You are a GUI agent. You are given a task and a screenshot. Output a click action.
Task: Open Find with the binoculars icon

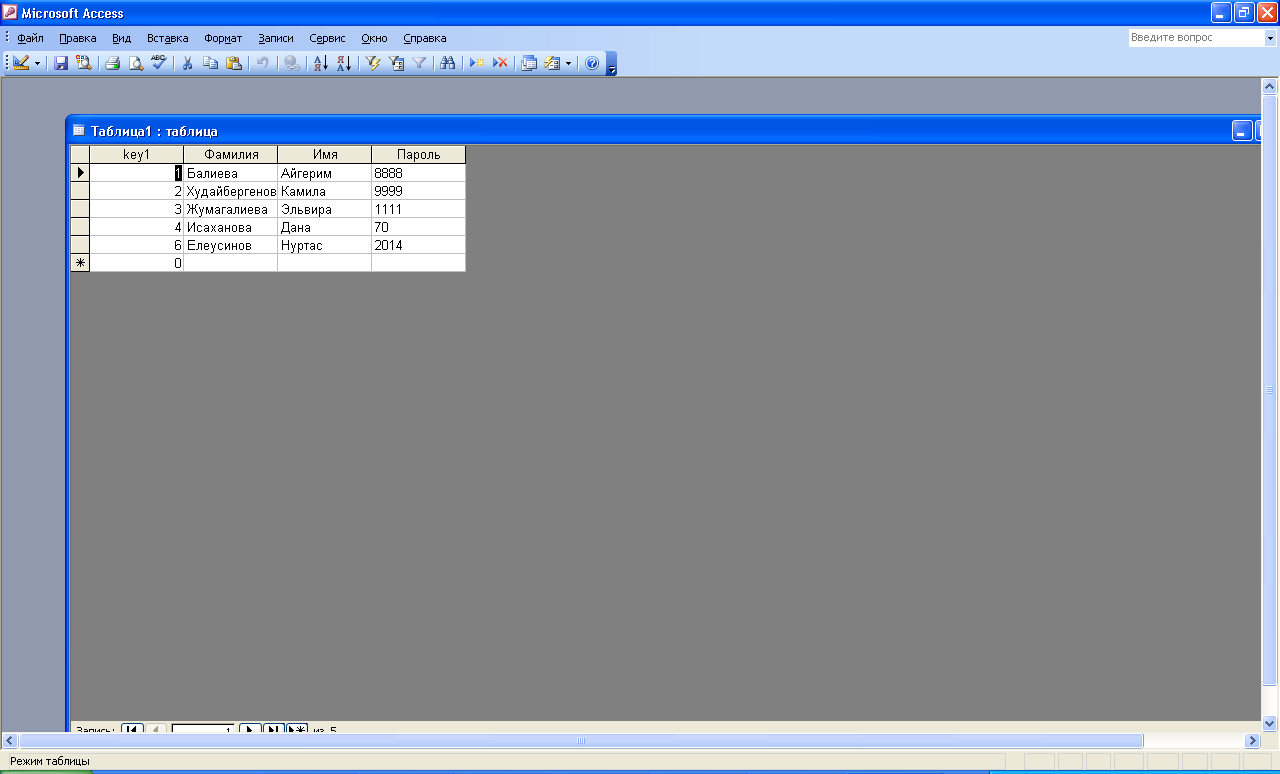448,63
